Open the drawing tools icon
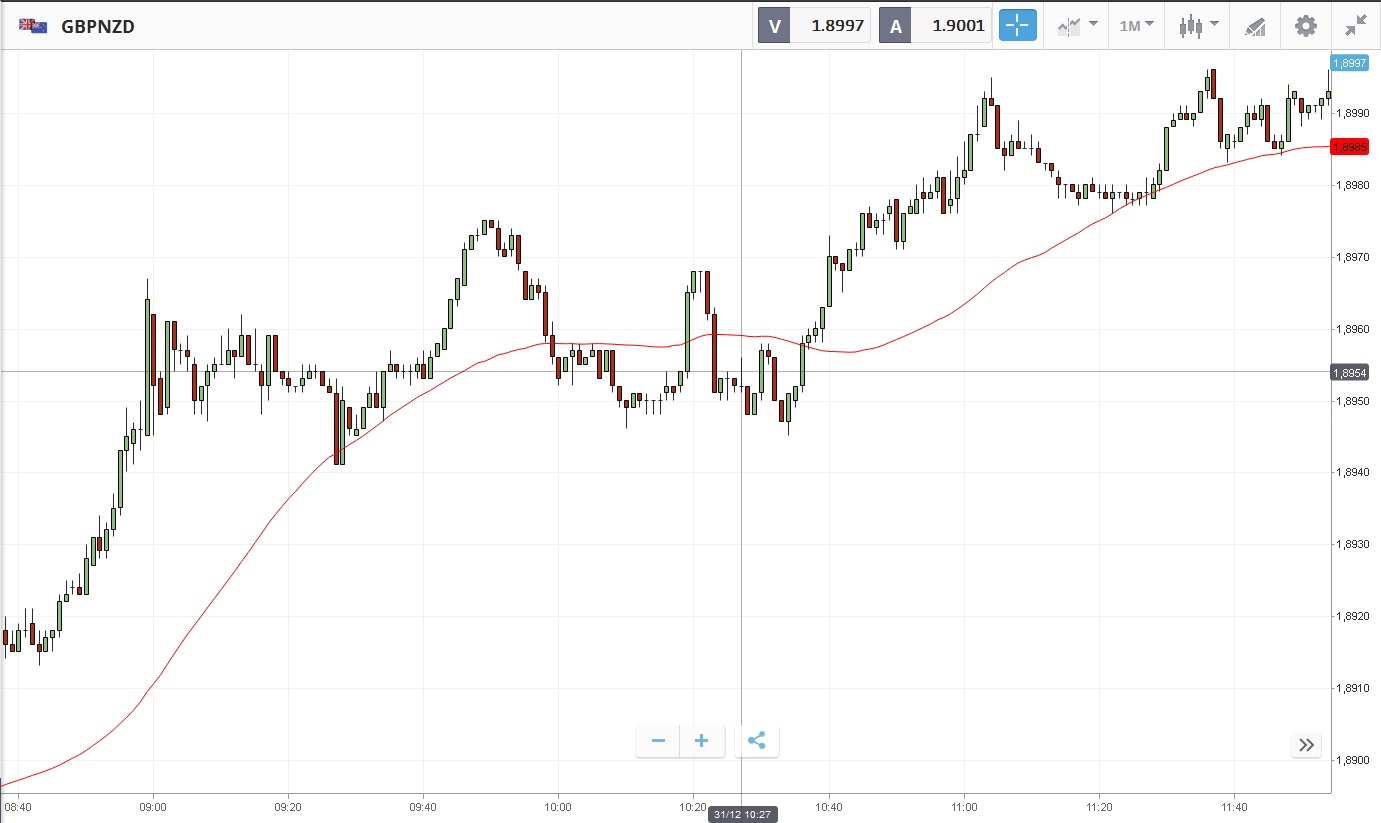Image resolution: width=1381 pixels, height=823 pixels. pos(1255,27)
